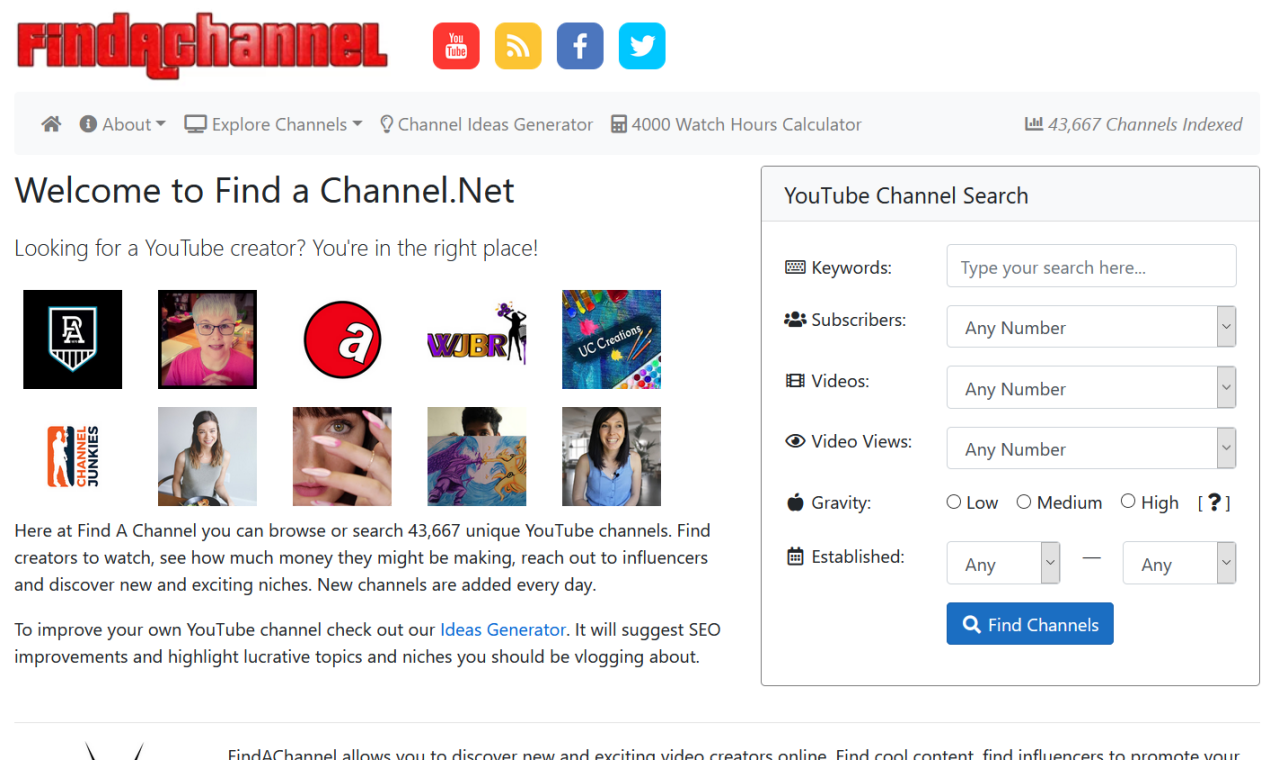Open the About menu
The height and width of the screenshot is (760, 1270).
point(121,123)
